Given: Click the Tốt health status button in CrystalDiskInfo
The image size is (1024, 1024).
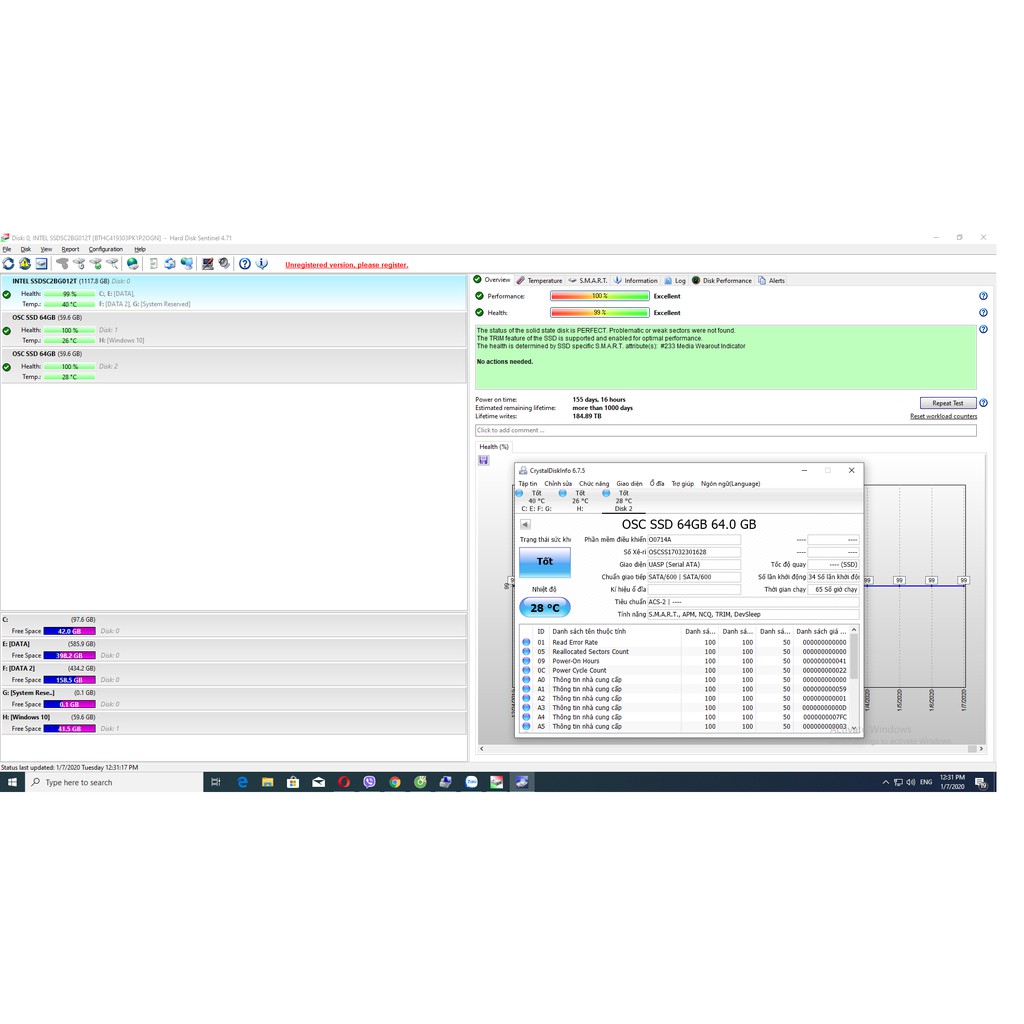Looking at the screenshot, I should point(544,562).
